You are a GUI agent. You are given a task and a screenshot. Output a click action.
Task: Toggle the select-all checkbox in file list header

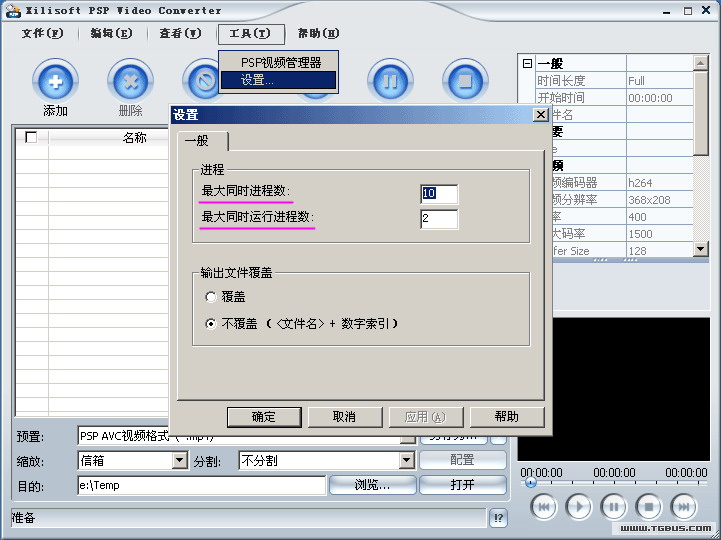[31, 137]
